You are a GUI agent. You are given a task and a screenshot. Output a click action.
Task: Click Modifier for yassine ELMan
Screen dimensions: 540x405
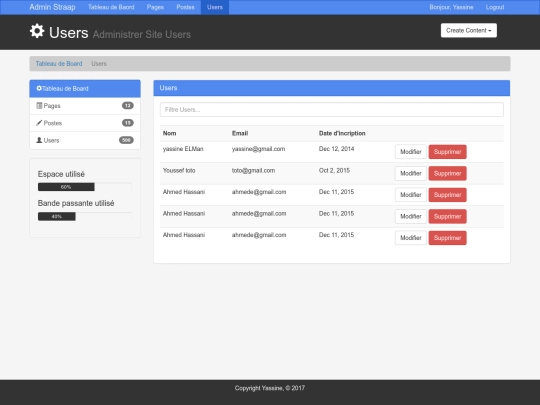pos(411,152)
